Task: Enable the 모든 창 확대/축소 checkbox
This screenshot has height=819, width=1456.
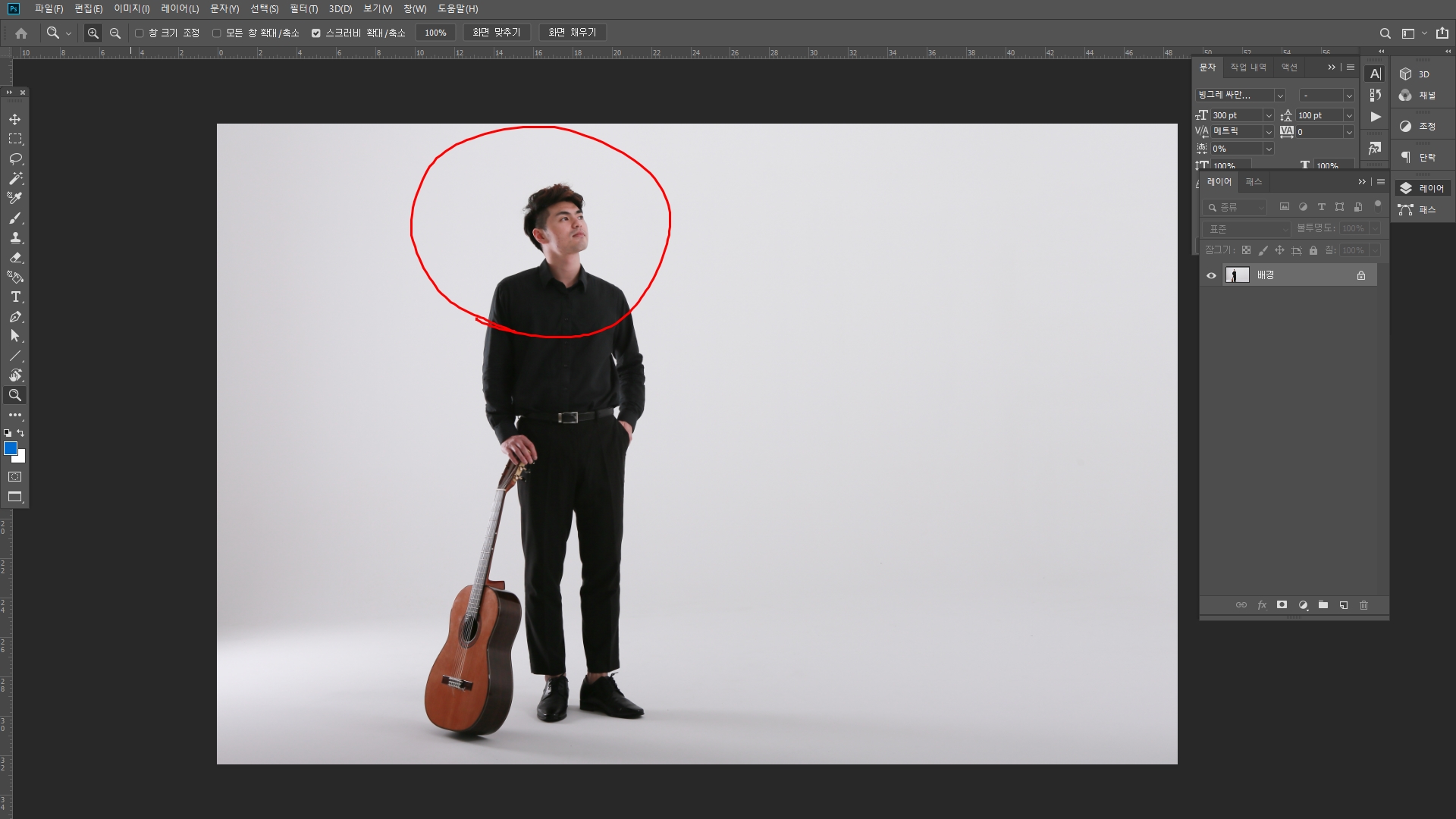Action: pos(217,33)
